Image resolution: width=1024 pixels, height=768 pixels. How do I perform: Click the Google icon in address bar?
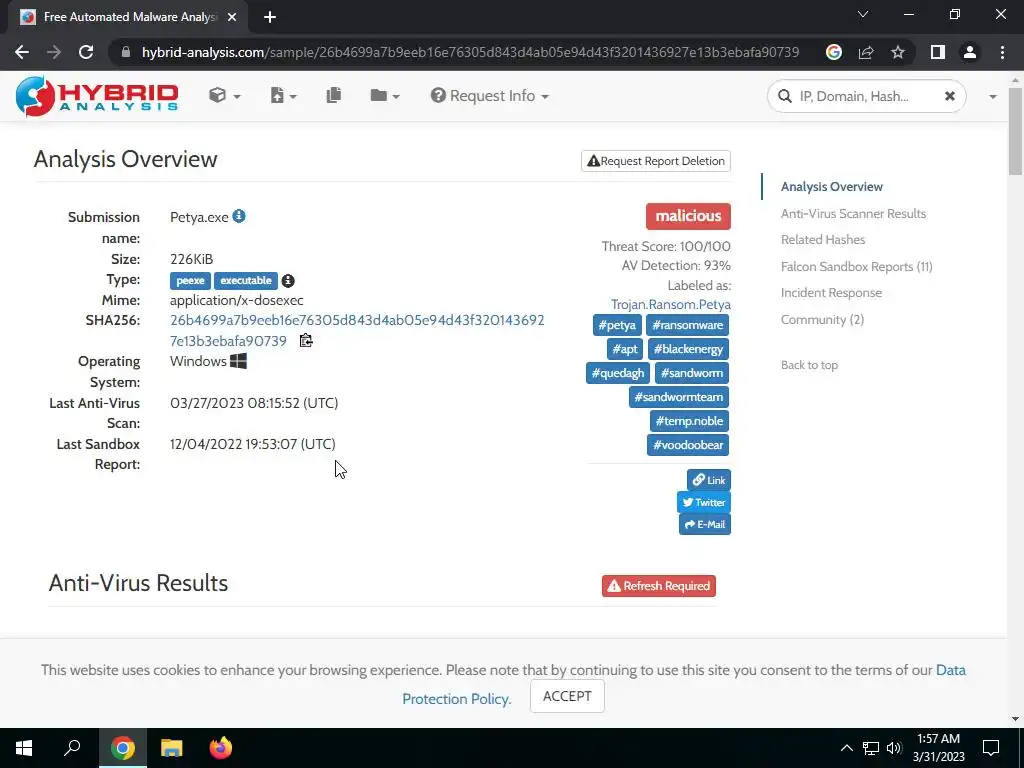834,52
